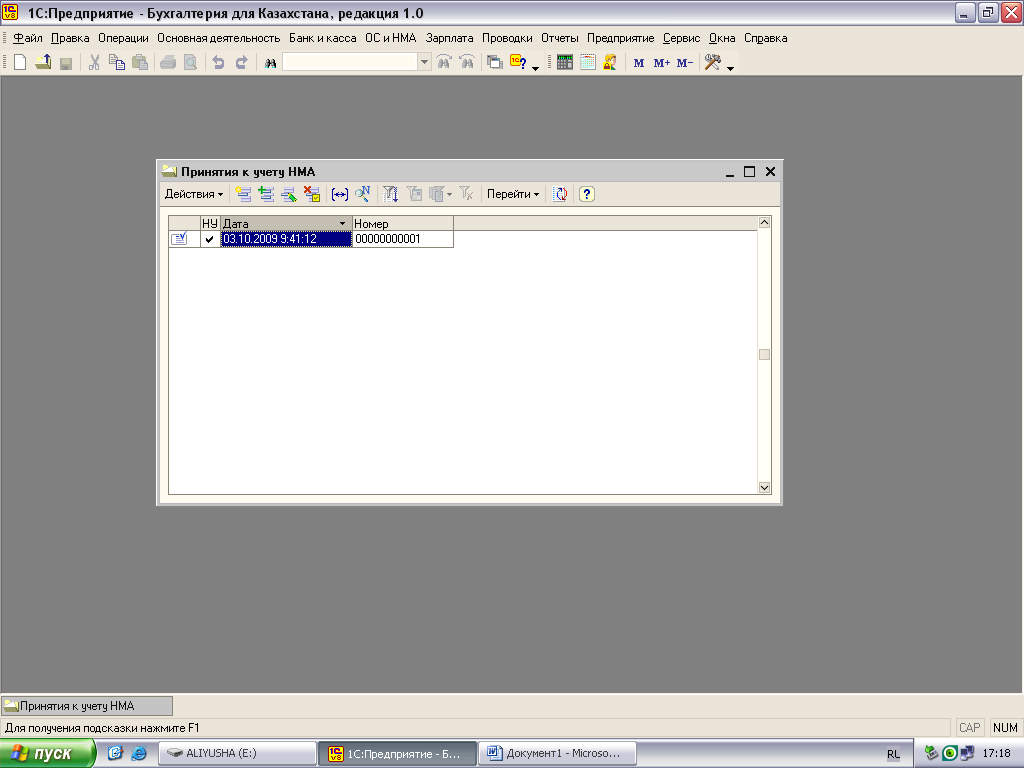Click the Find next binoculars icon
The height and width of the screenshot is (768, 1024).
click(x=444, y=63)
